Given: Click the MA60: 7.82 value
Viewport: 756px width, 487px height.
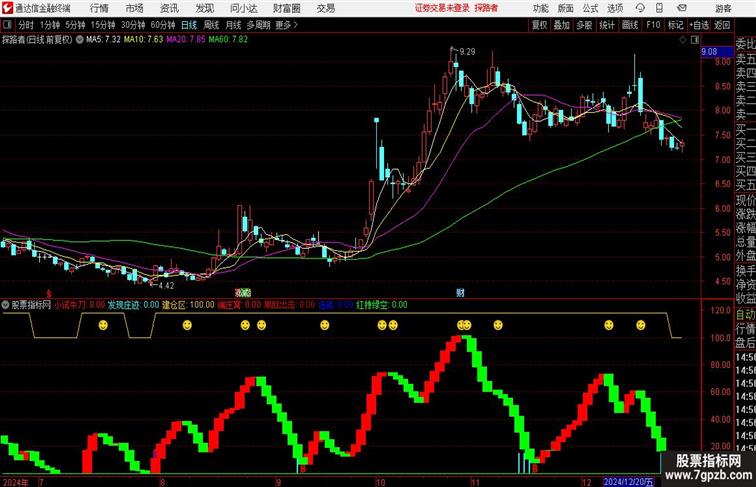Looking at the screenshot, I should click(x=228, y=40).
